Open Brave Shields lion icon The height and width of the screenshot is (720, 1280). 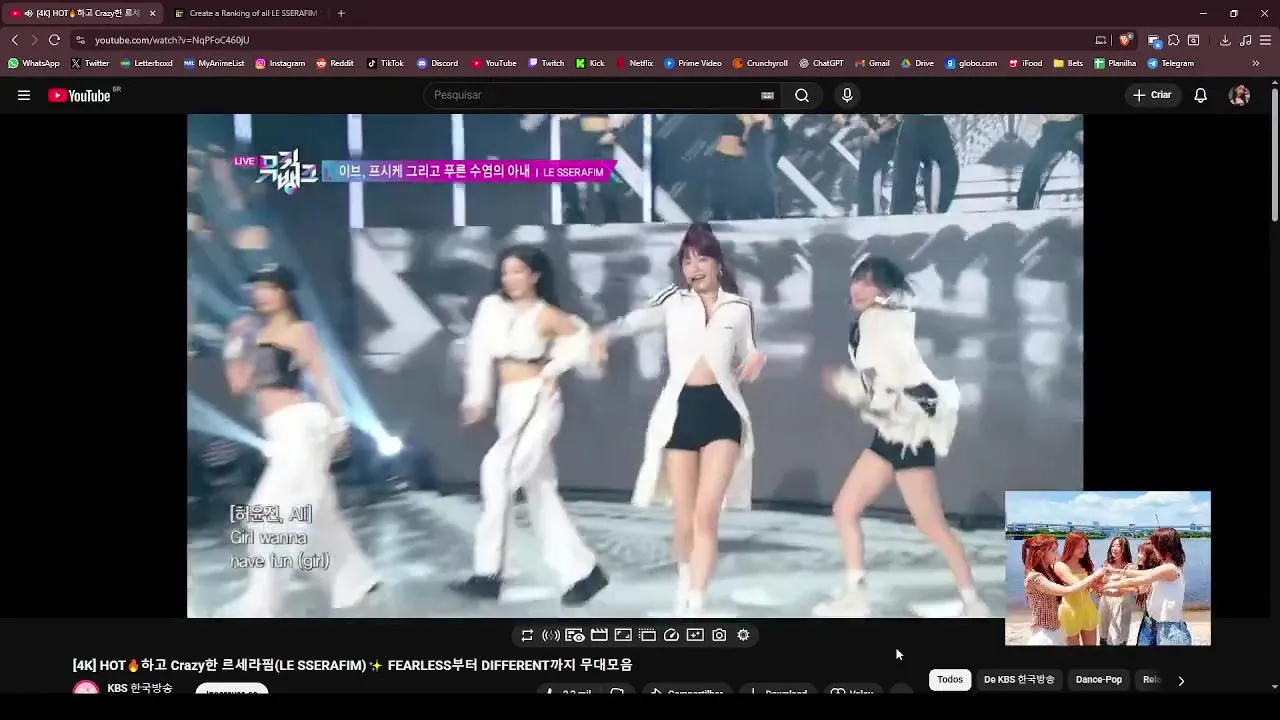point(1126,40)
